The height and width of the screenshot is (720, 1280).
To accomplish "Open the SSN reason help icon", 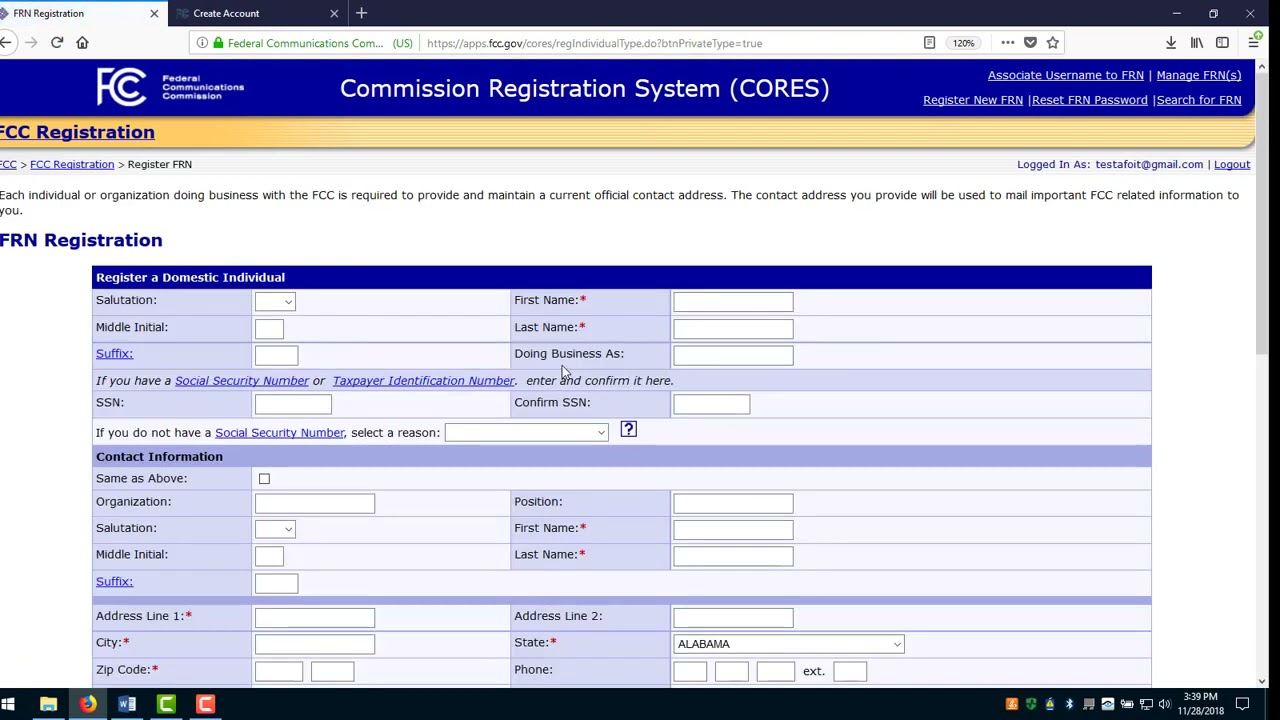I will [x=628, y=430].
